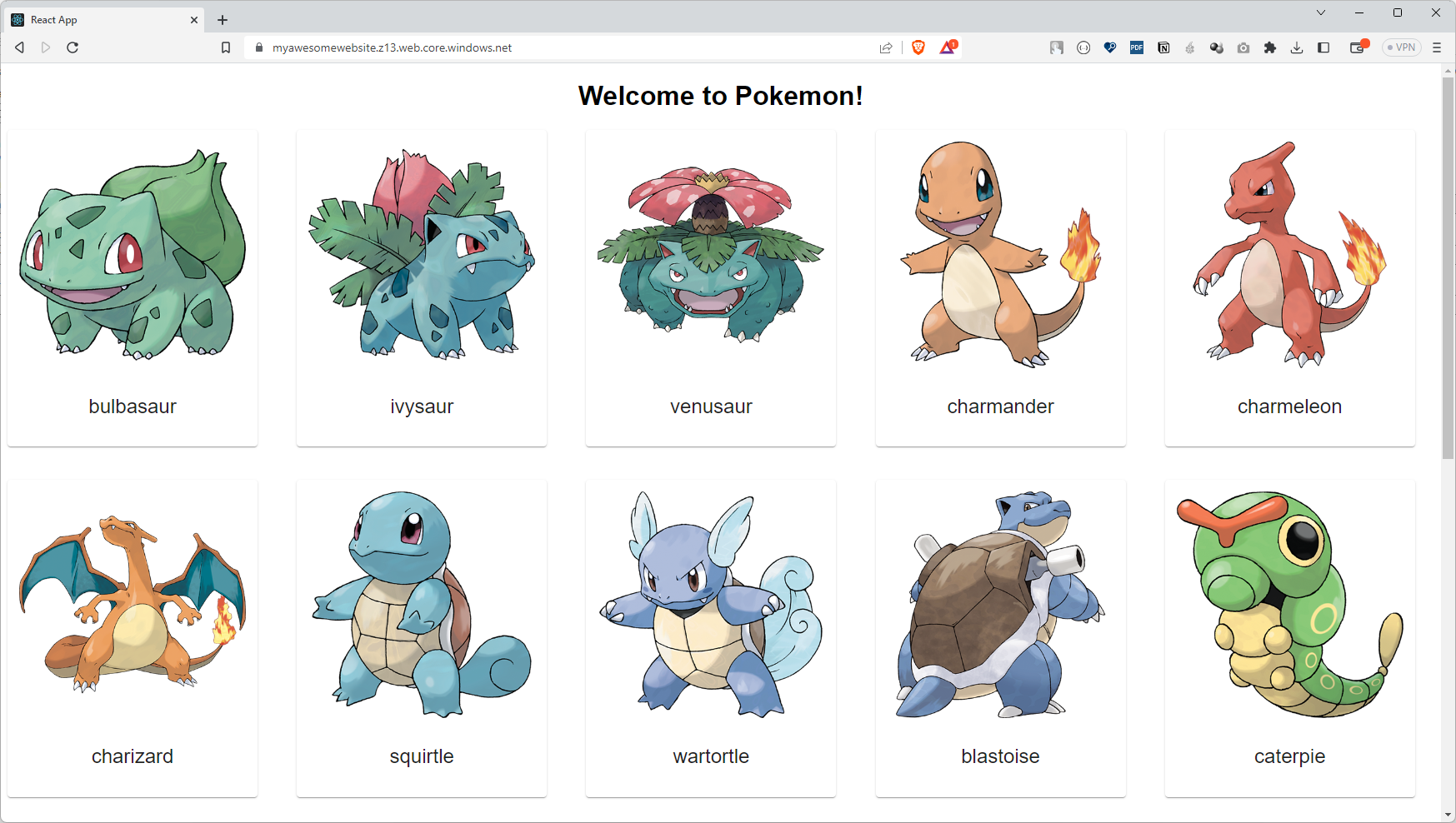Click the 'charmeleon' name label
The width and height of the screenshot is (1456, 823).
[x=1289, y=407]
